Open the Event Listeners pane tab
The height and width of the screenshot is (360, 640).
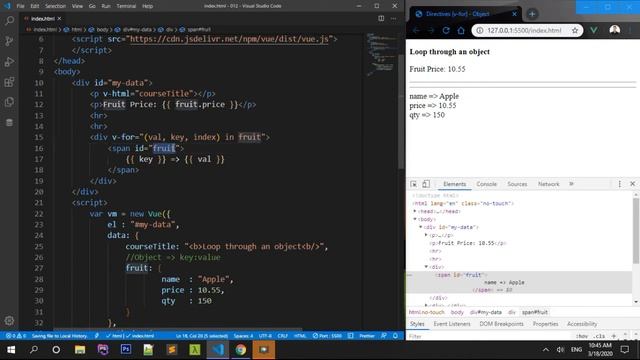(452, 324)
